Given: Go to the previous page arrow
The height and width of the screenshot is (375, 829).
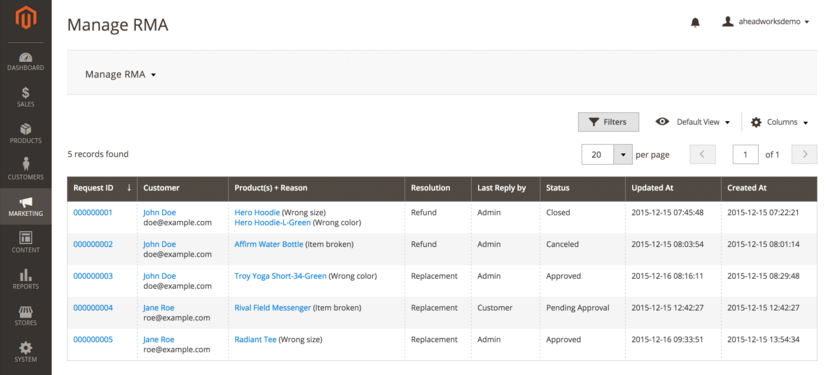Looking at the screenshot, I should [703, 154].
